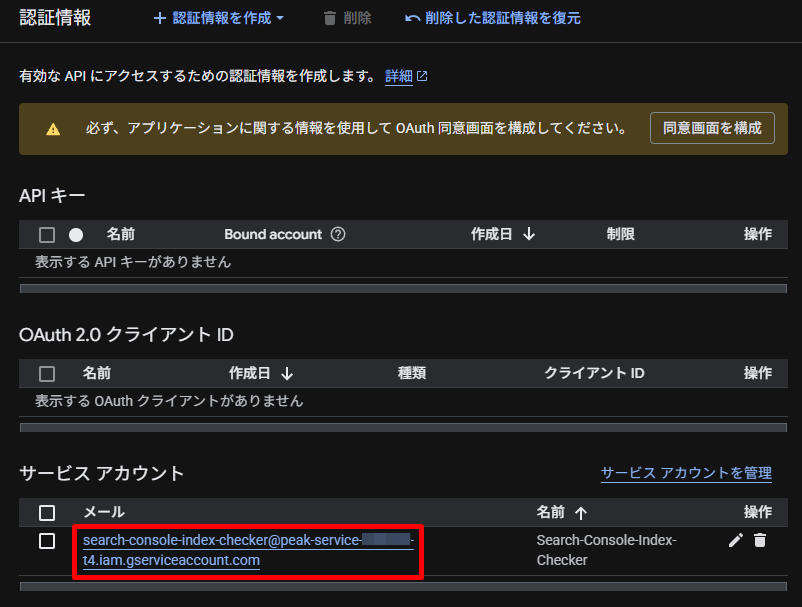Click the up arrow beside service account 名前
Screen dimensions: 802x607
(x=580, y=513)
